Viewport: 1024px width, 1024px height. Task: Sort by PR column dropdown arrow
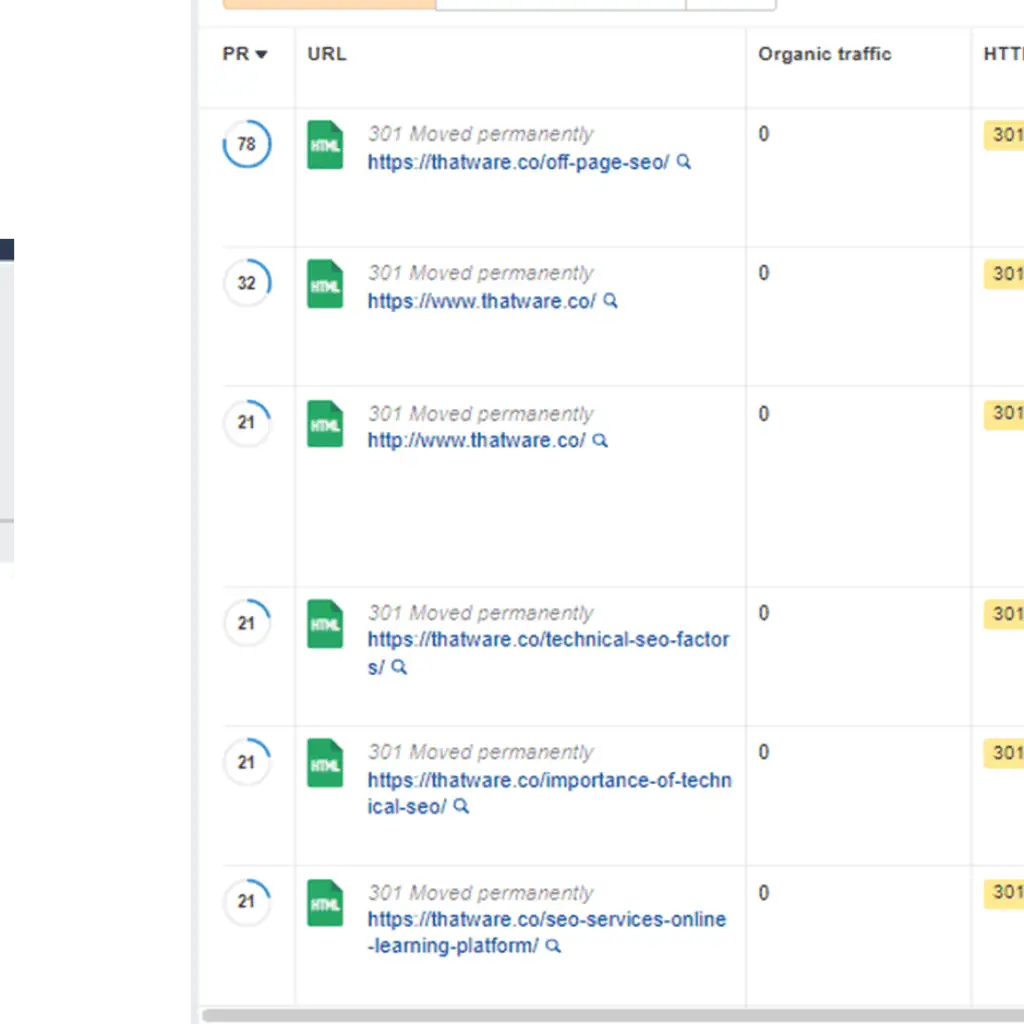(261, 54)
